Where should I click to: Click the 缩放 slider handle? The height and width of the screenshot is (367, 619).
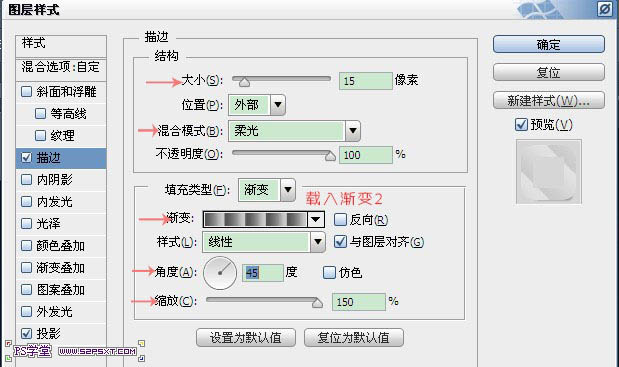[317, 303]
